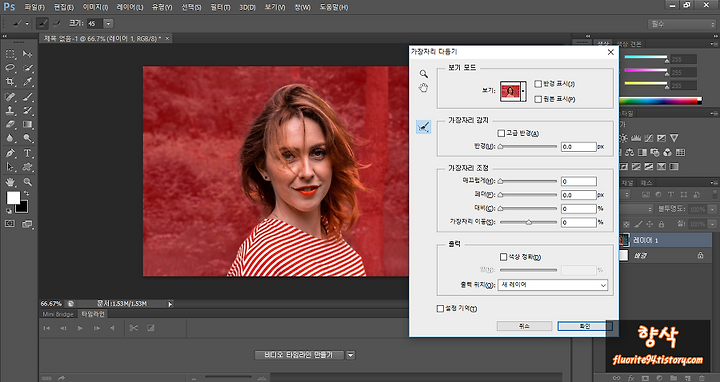Click the 가장자리 이동(S) slider
This screenshot has height=382, width=720.
528,222
